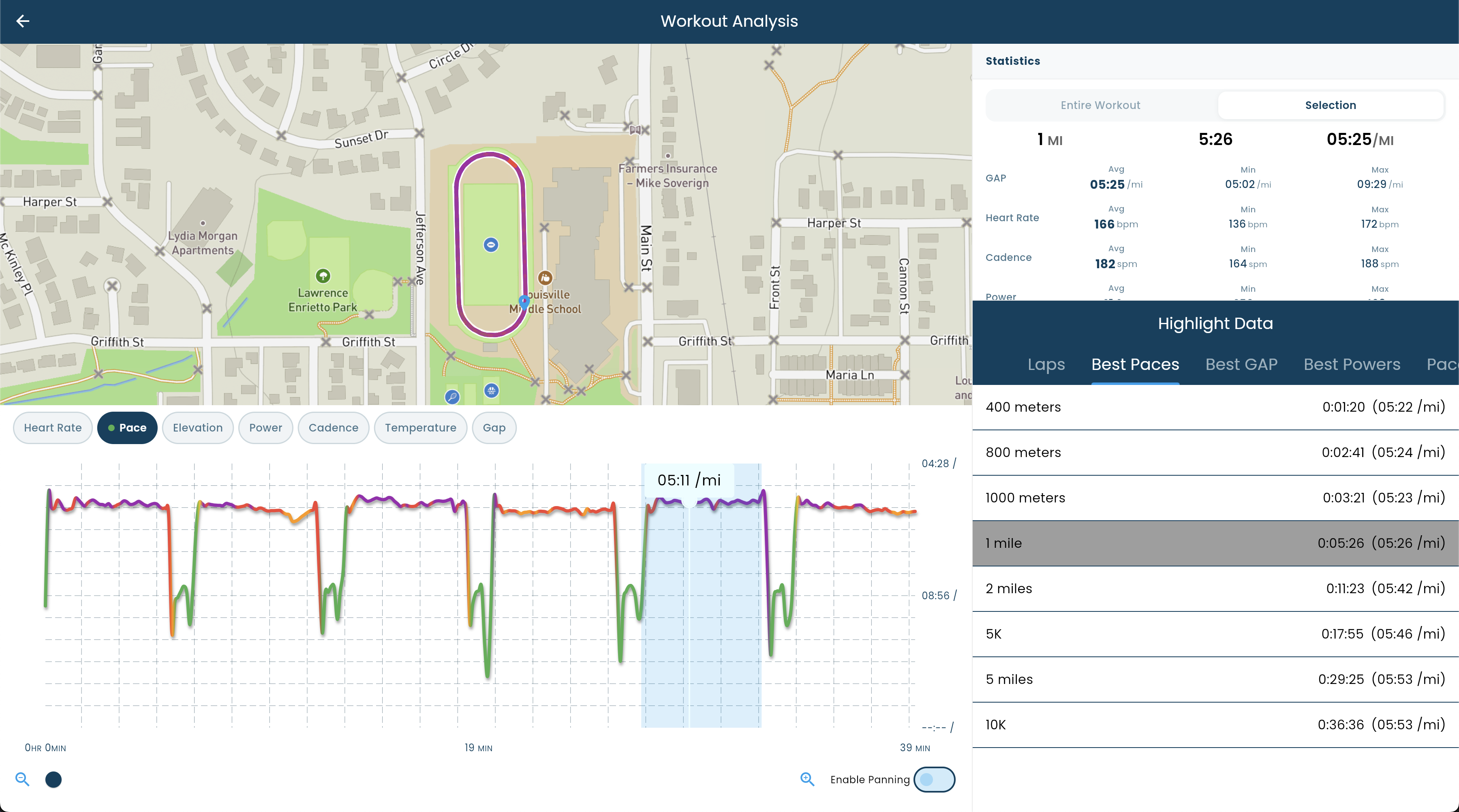This screenshot has height=812, width=1459.
Task: Click the athletics marker inside the running track
Action: coord(491,245)
